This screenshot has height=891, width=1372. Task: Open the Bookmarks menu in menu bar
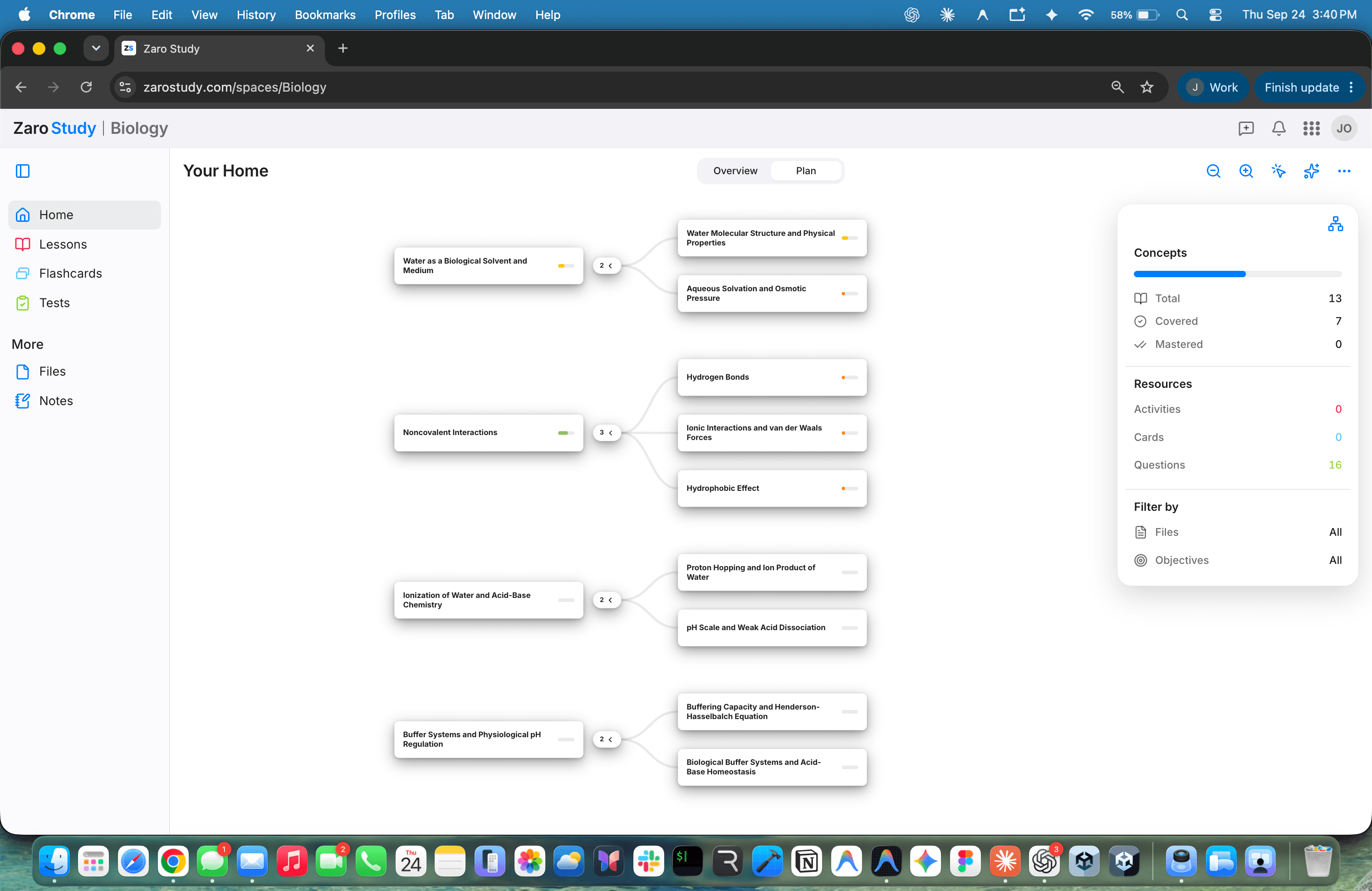tap(324, 15)
